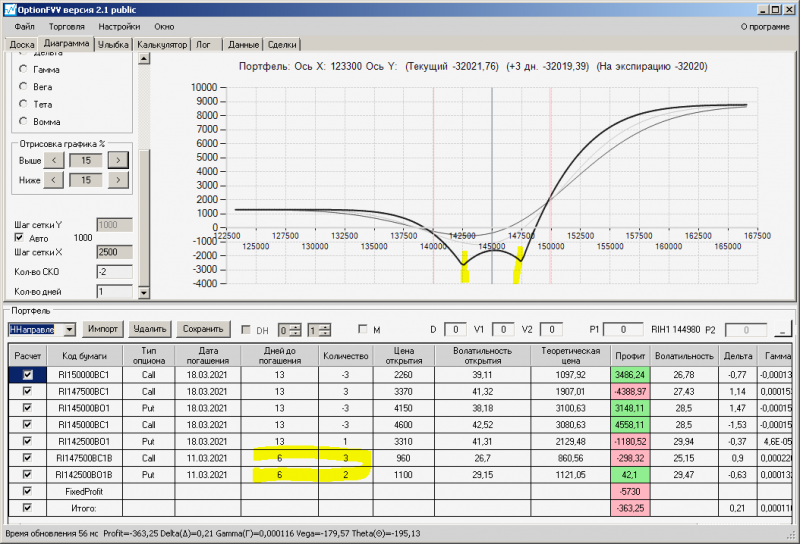Viewport: 800px width, 544px height.
Task: Switch to the Калькулятор tab
Action: pos(162,45)
